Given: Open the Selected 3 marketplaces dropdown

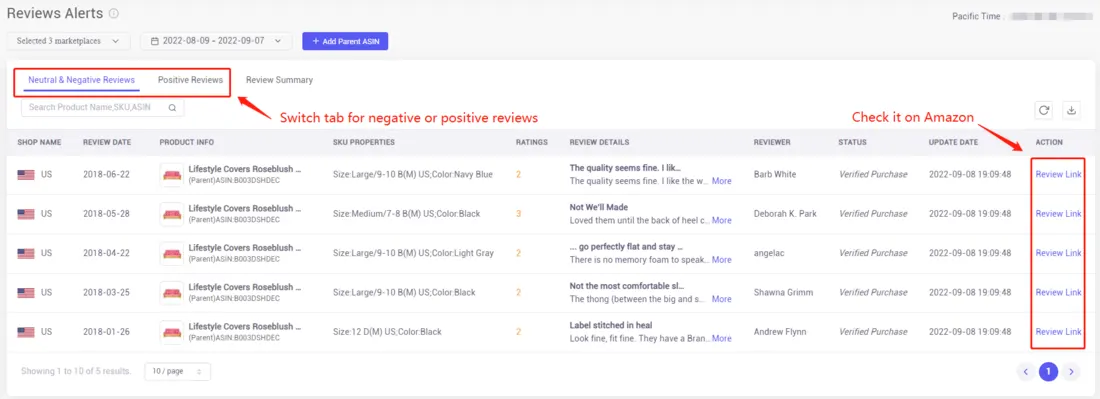Looking at the screenshot, I should [x=69, y=41].
